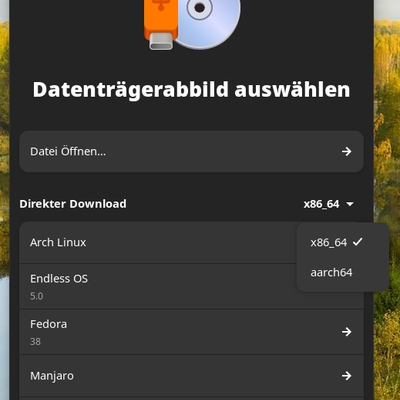Viewport: 400px width, 400px height.
Task: Click the arrow icon in the Fedora row
Action: tap(347, 332)
